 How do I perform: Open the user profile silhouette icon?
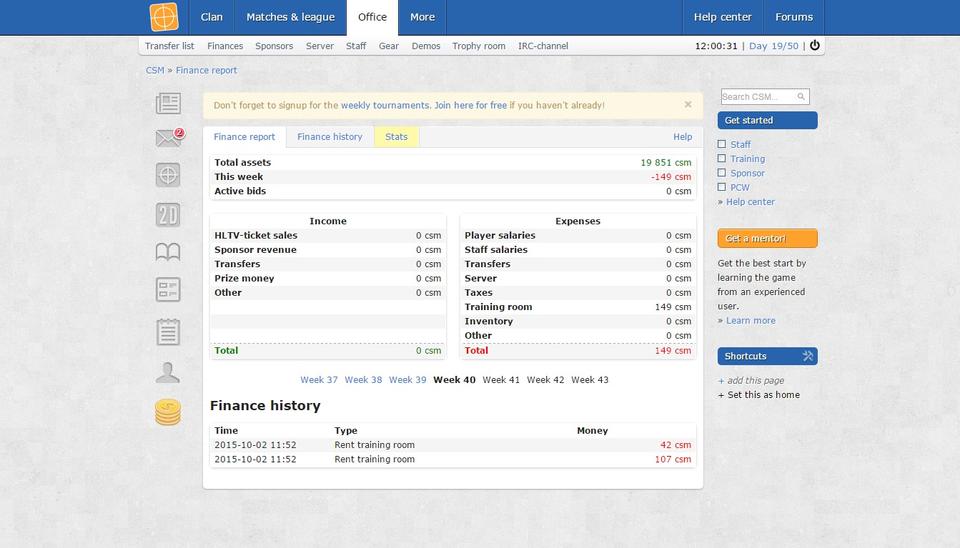168,373
